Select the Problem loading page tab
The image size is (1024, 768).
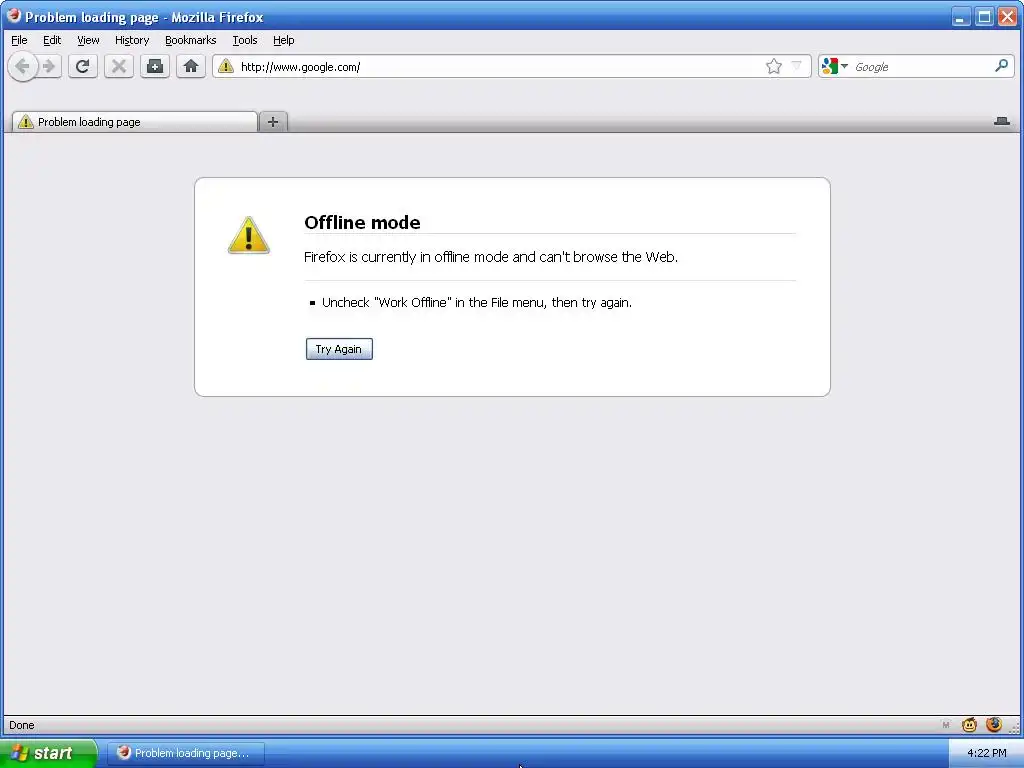[135, 121]
